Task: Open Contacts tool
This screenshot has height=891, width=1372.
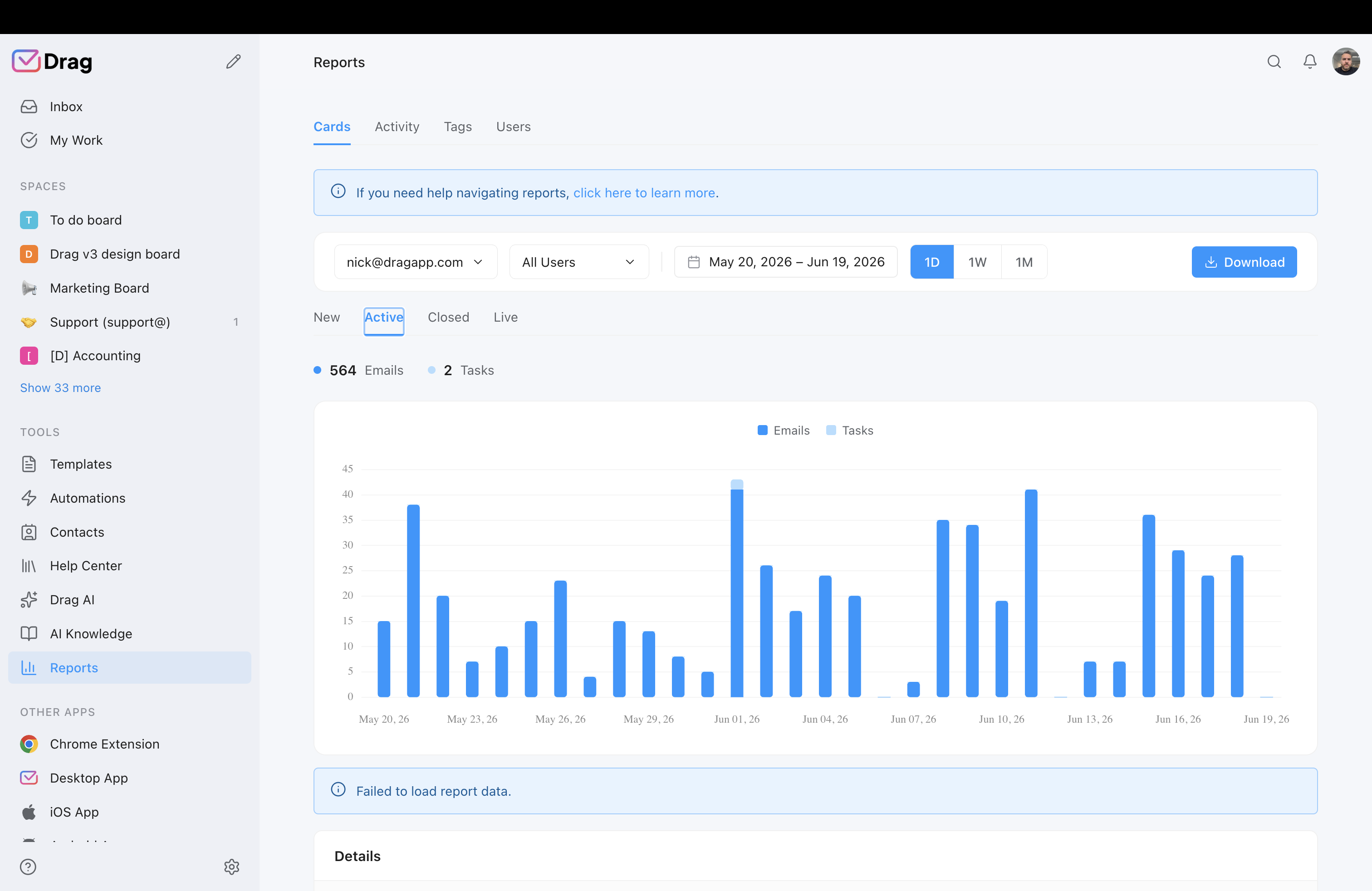Action: click(130, 532)
